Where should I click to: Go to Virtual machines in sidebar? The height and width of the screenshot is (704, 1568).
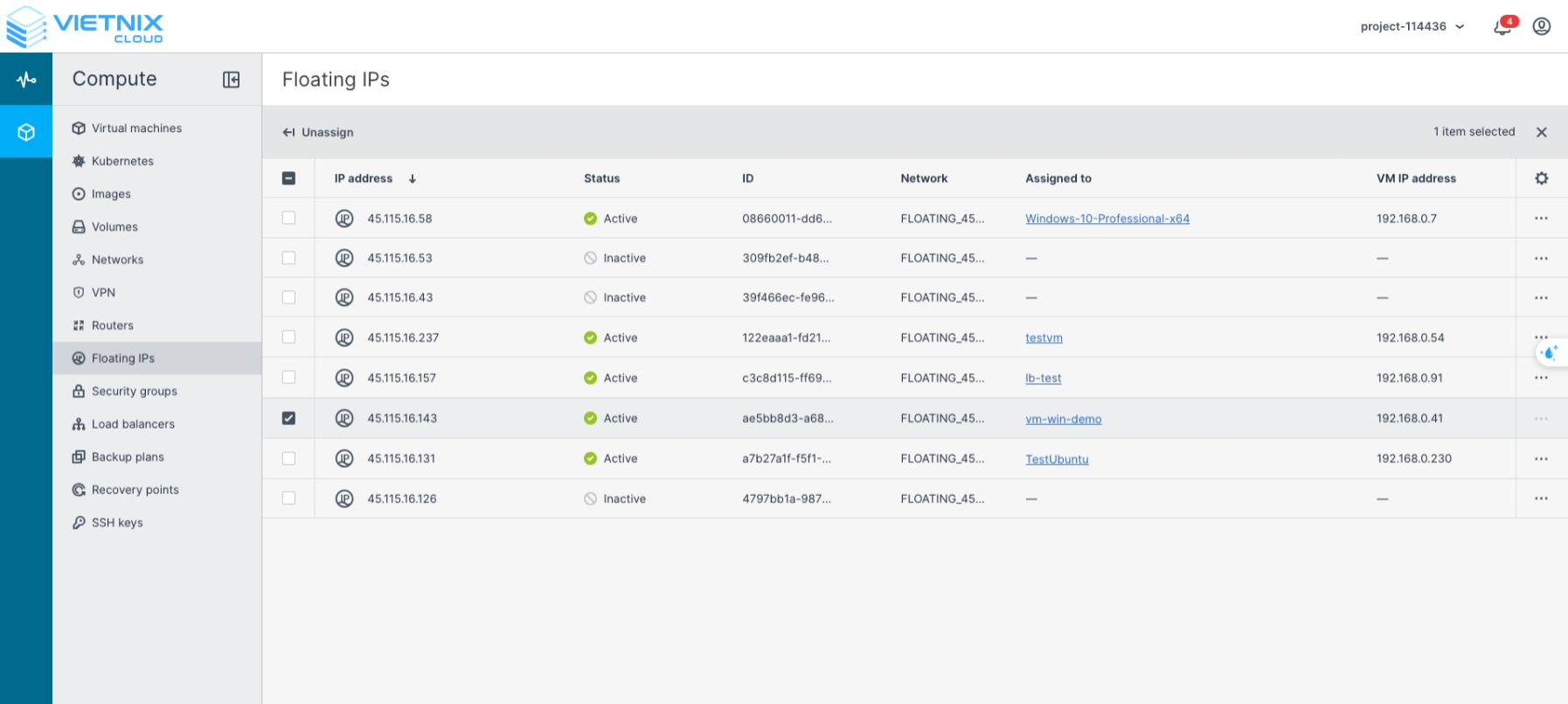(x=136, y=129)
